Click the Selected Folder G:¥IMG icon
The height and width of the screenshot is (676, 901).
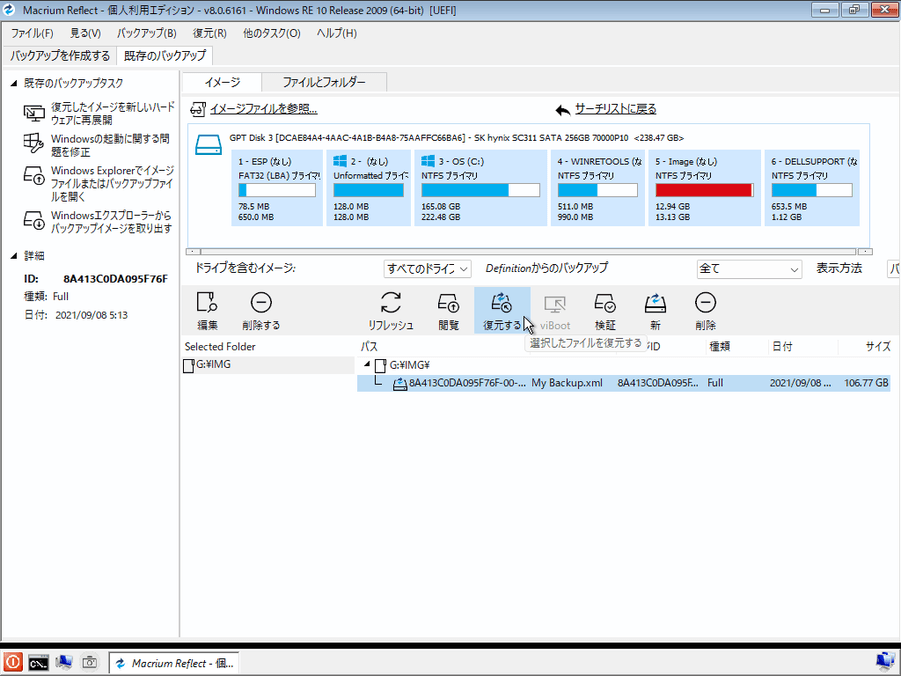pos(188,365)
